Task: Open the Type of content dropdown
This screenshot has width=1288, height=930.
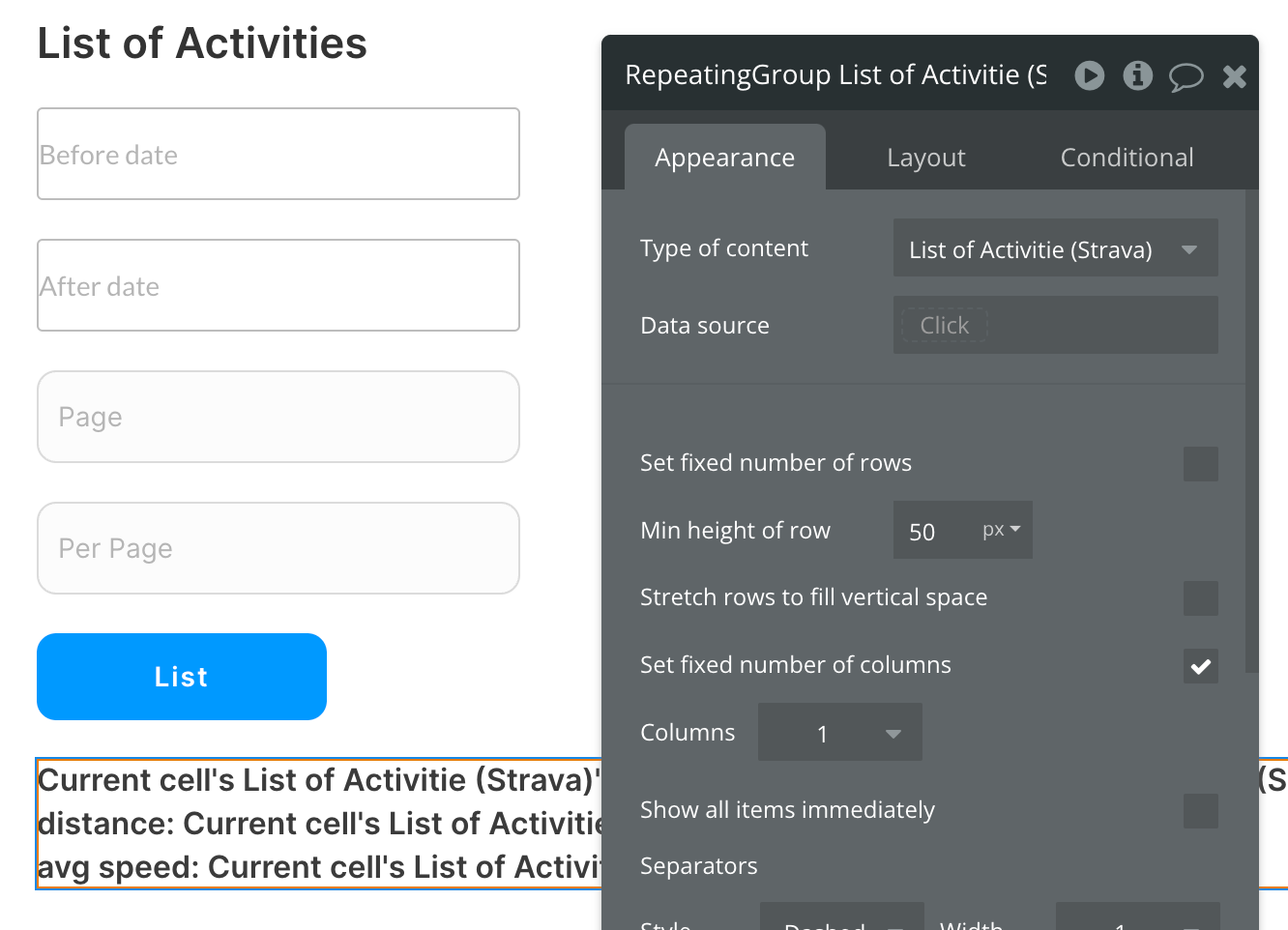Action: 1054,249
